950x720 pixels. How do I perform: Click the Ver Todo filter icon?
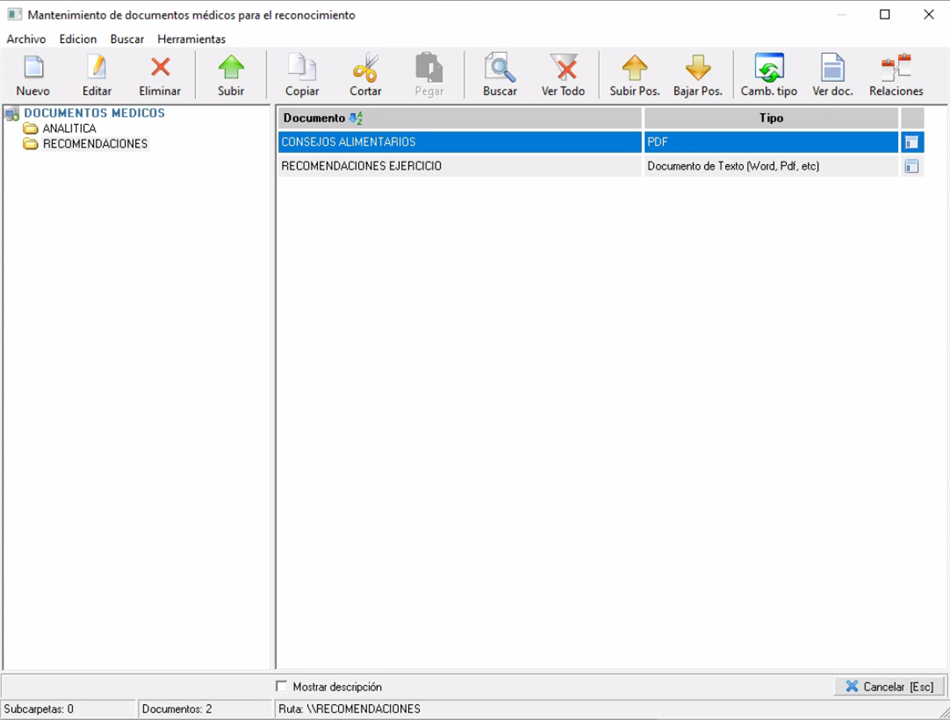tap(563, 69)
